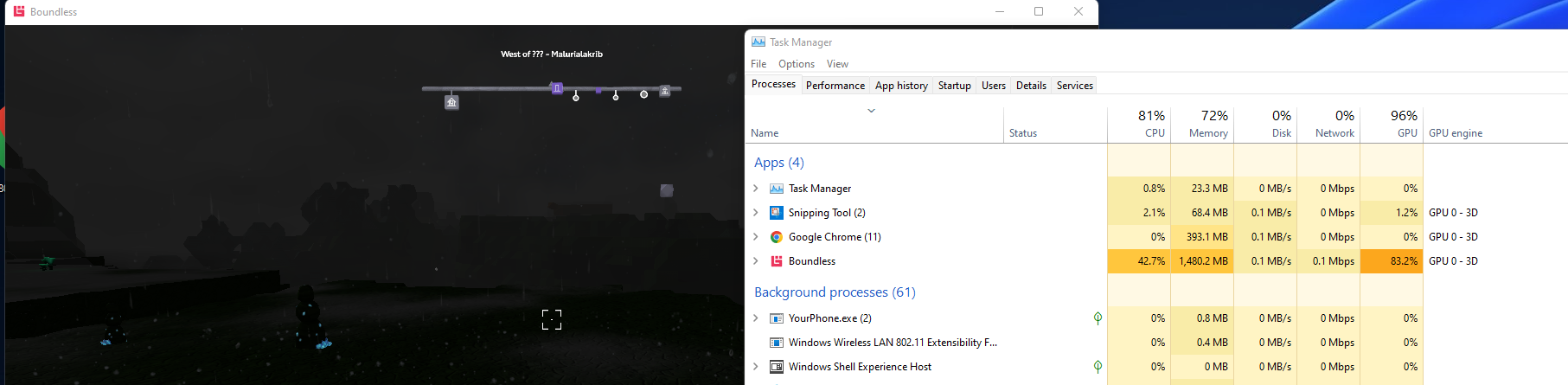Click the Boundless icon in the process list
This screenshot has height=385, width=1568.
coord(777,261)
